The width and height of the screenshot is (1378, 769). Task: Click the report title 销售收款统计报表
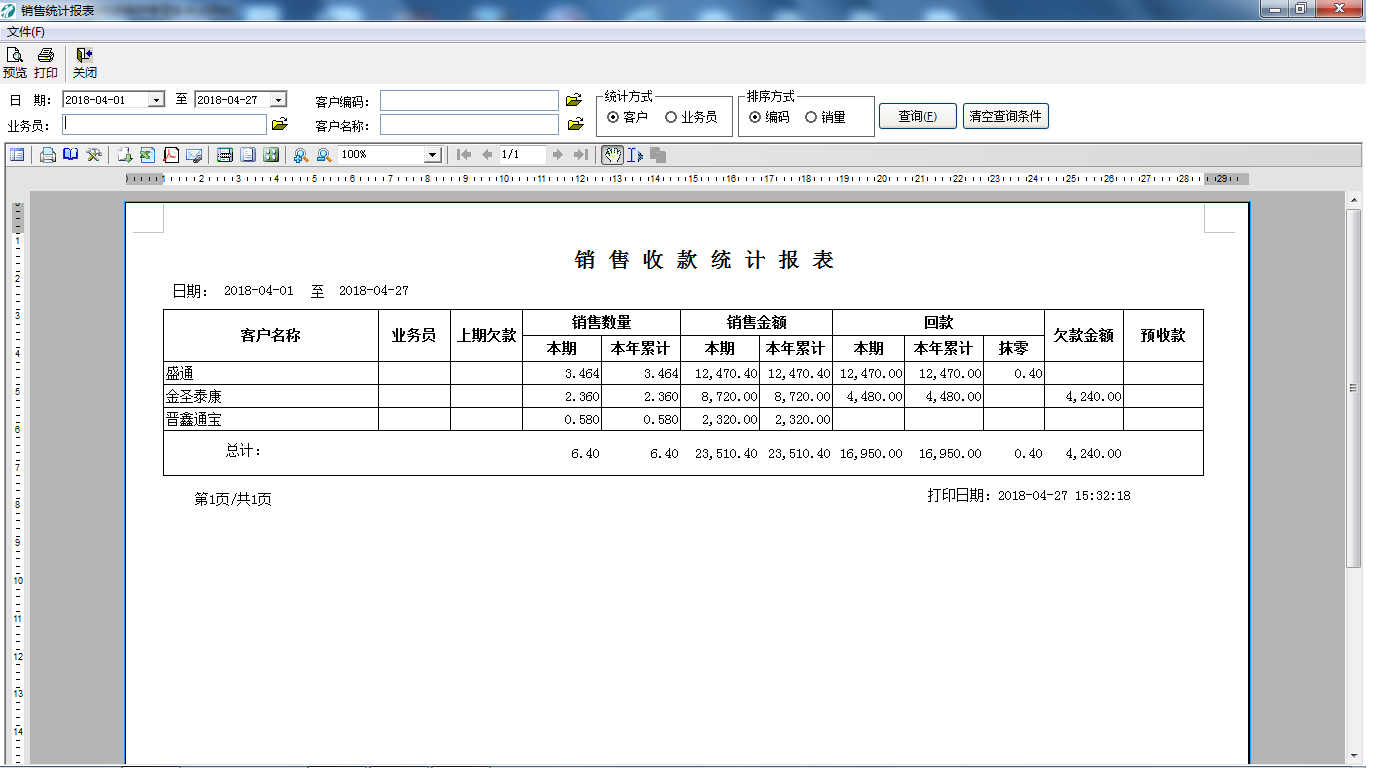[x=704, y=260]
